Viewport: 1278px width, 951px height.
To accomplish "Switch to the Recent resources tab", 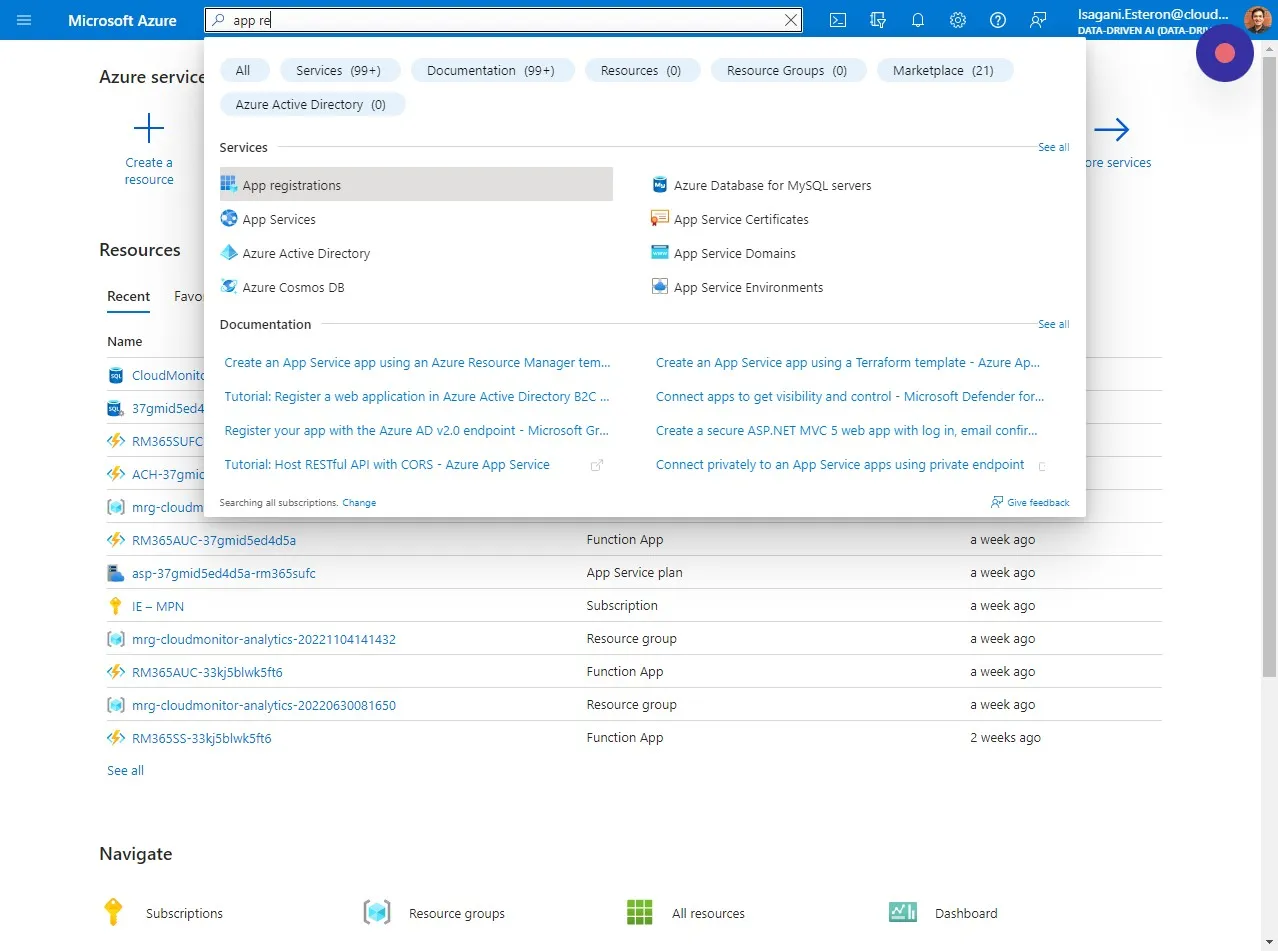I will coord(129,296).
